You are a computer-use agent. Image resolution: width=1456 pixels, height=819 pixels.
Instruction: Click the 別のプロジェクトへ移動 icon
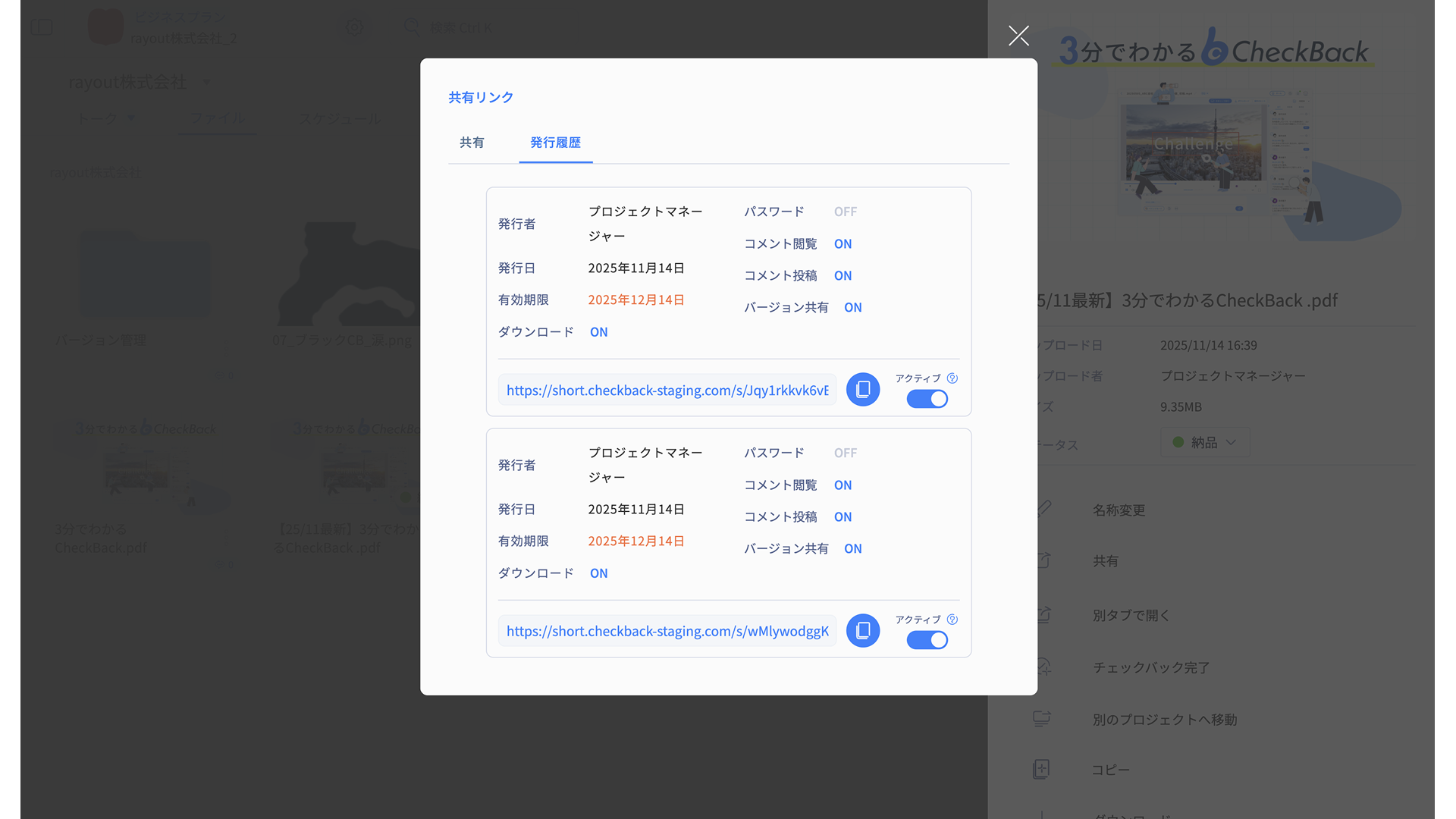click(1041, 719)
